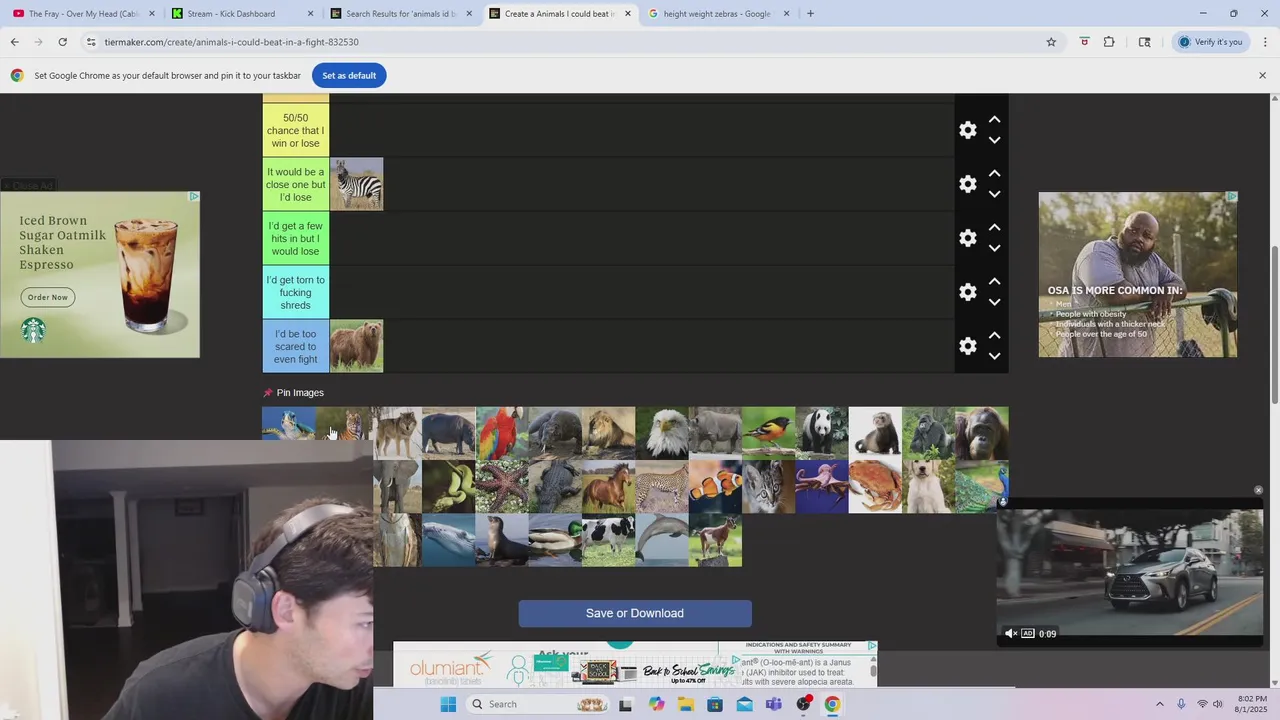The height and width of the screenshot is (720, 1280).
Task: Click the 'Pin Images' pushpin label
Action: click(293, 393)
